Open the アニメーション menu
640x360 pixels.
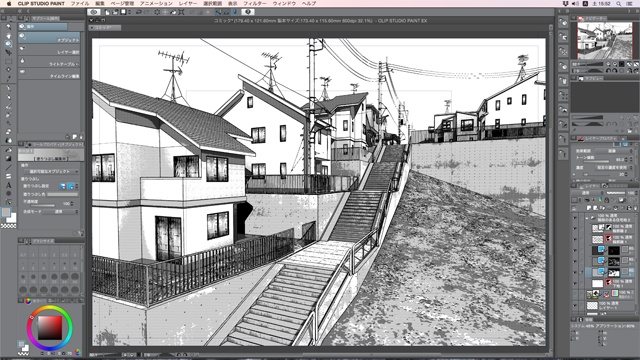coord(156,3)
